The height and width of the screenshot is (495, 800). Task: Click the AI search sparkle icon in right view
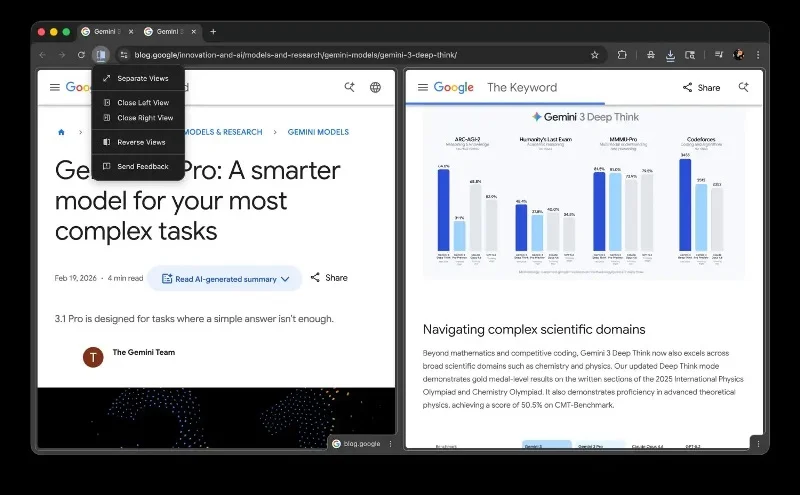point(743,87)
